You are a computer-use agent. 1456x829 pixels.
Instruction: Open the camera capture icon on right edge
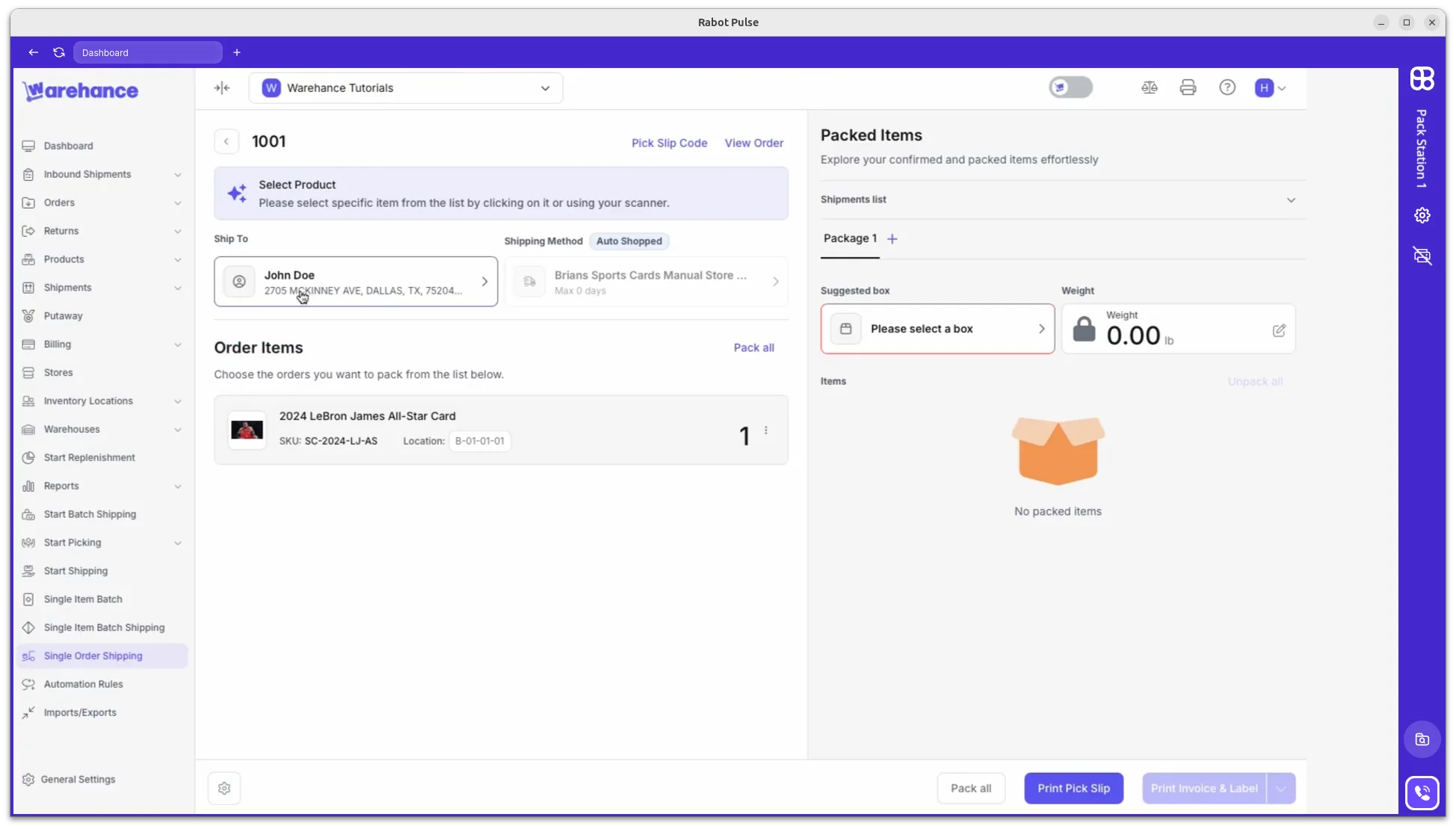(1422, 739)
